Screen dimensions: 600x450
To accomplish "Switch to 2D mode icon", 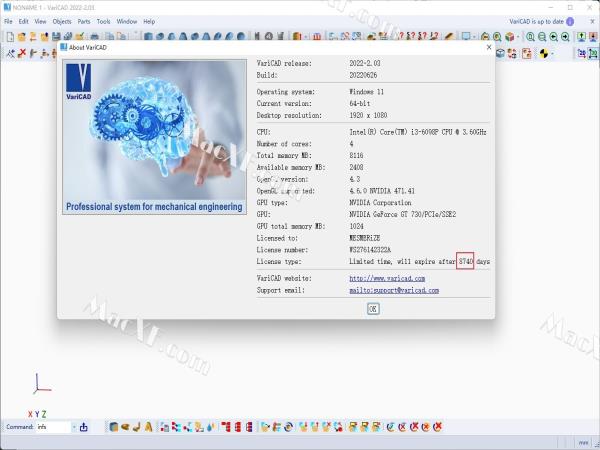I will click(x=582, y=54).
